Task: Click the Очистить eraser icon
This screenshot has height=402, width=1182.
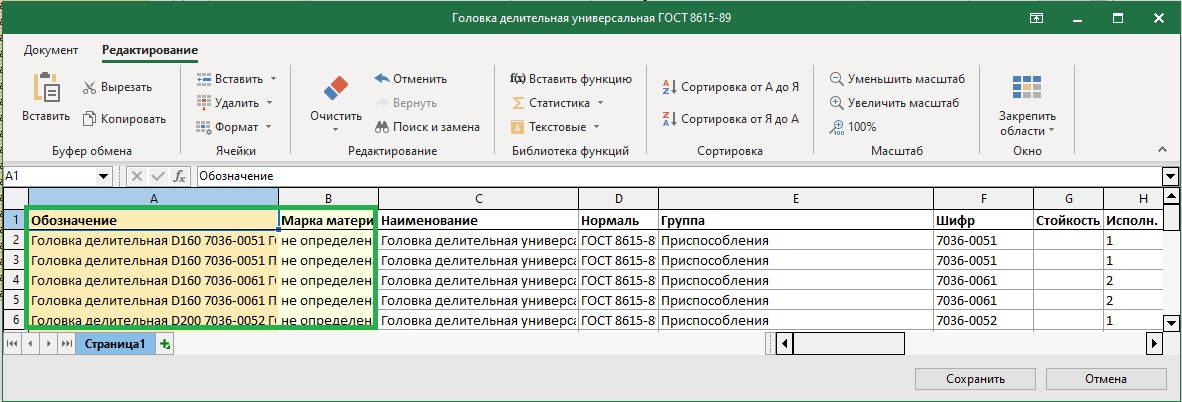Action: pyautogui.click(x=335, y=87)
